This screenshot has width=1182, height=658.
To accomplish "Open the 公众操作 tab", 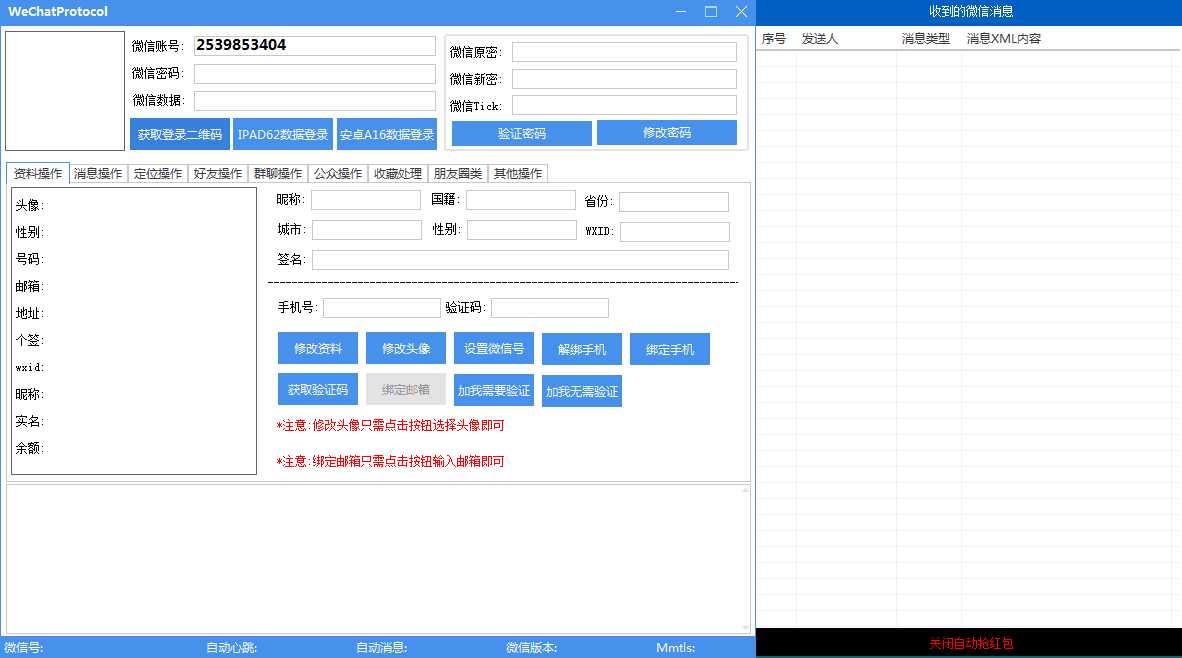I will point(338,173).
